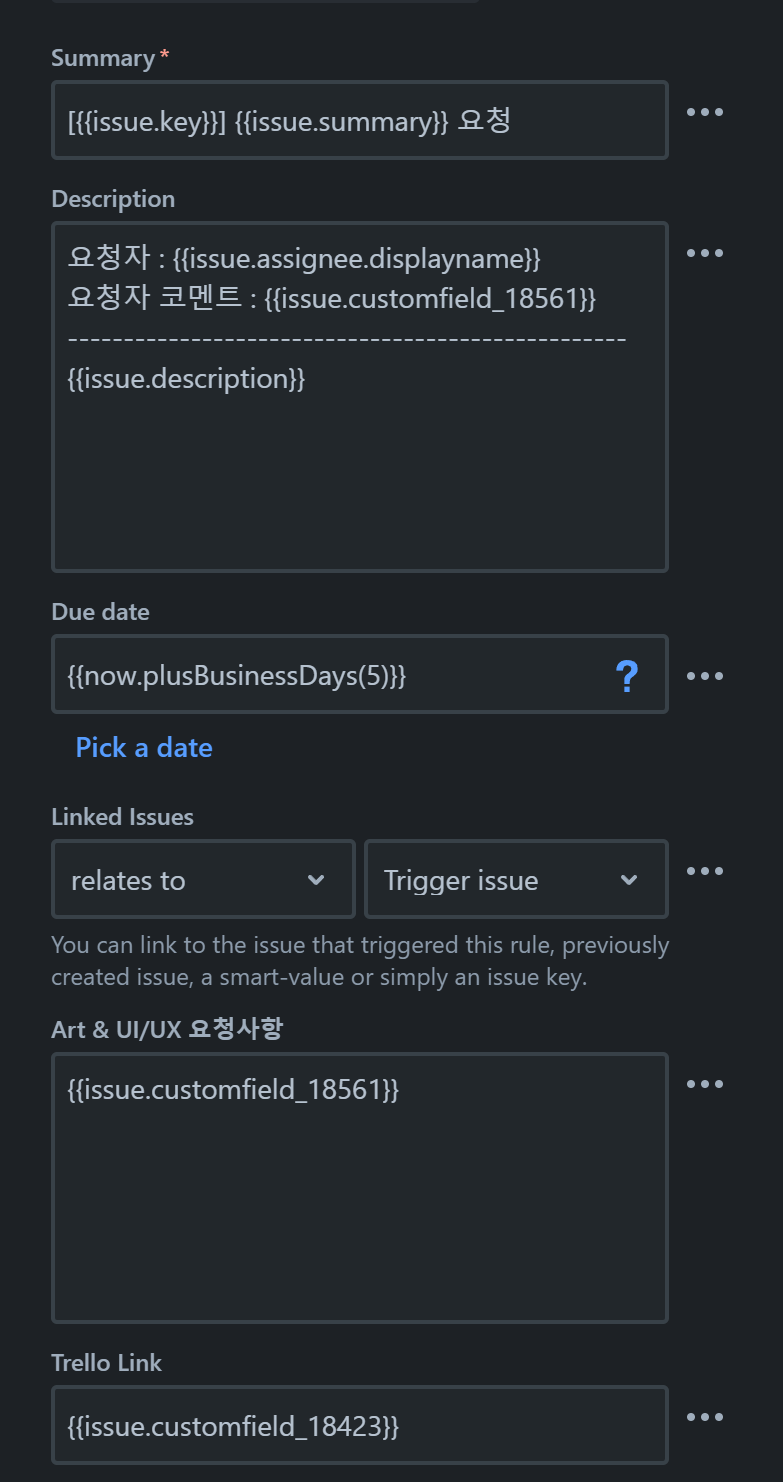This screenshot has width=783, height=1482.
Task: Open more options for Summary field
Action: pos(704,112)
